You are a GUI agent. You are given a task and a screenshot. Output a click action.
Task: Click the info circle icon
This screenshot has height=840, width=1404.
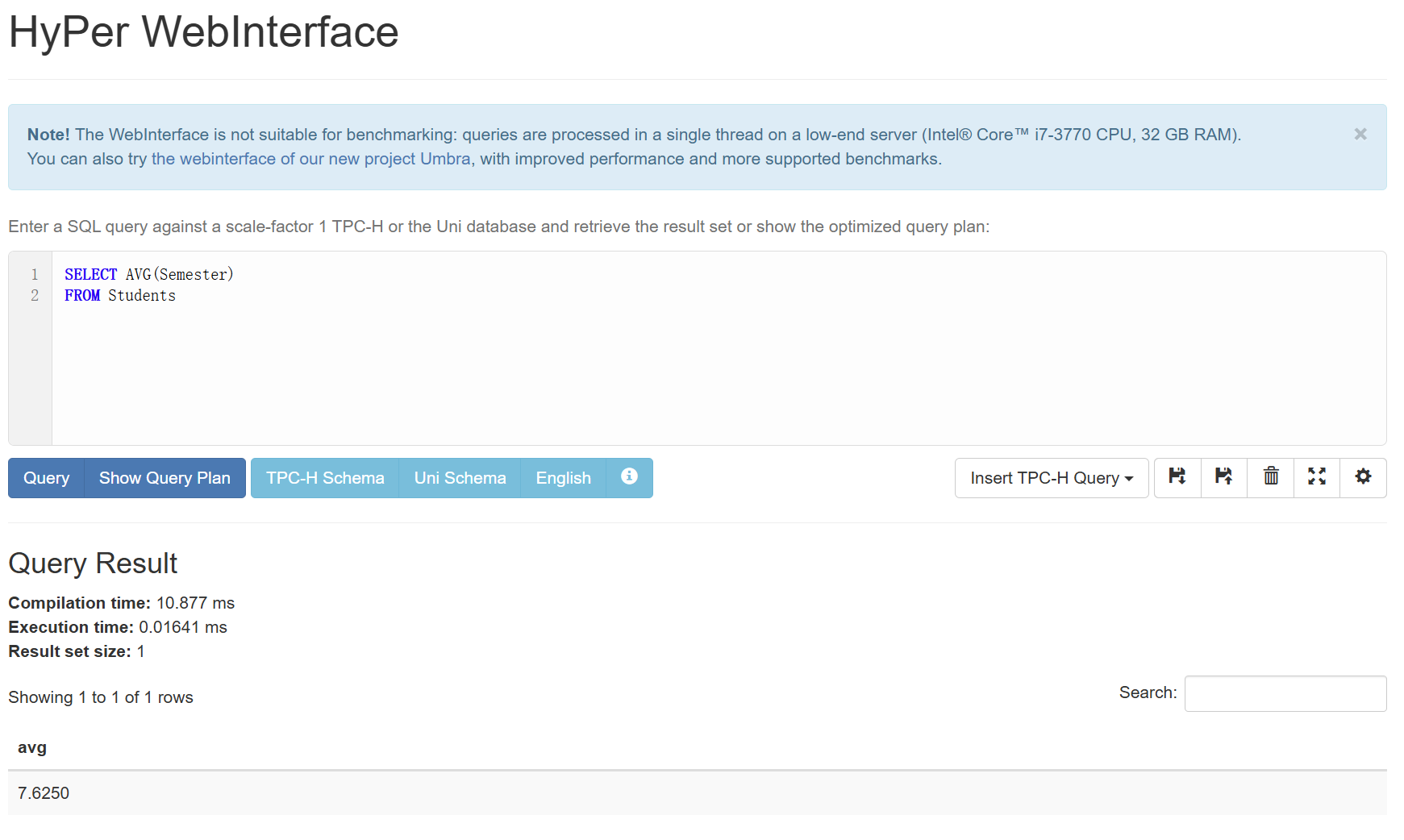point(629,477)
